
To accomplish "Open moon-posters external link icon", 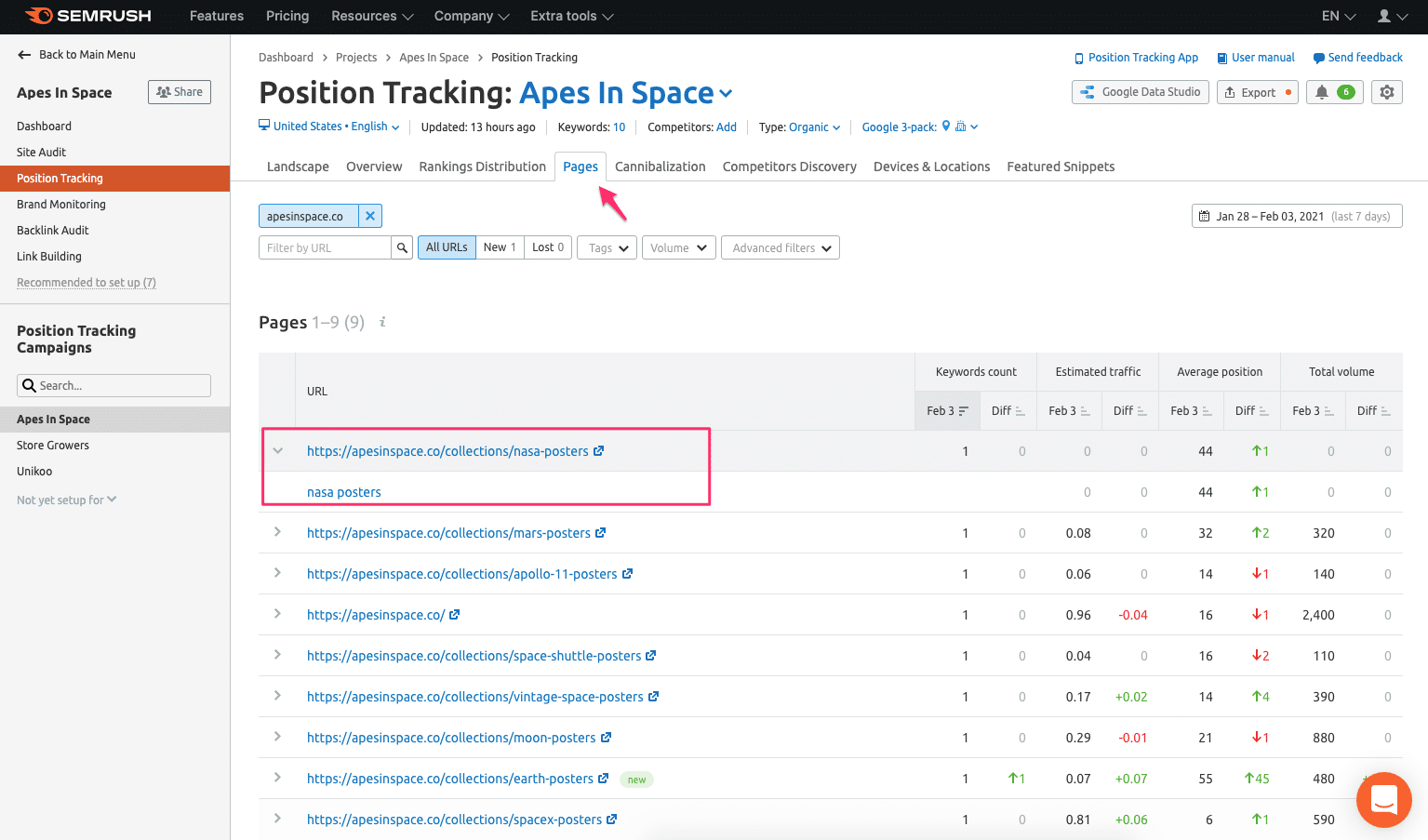I will (x=607, y=738).
